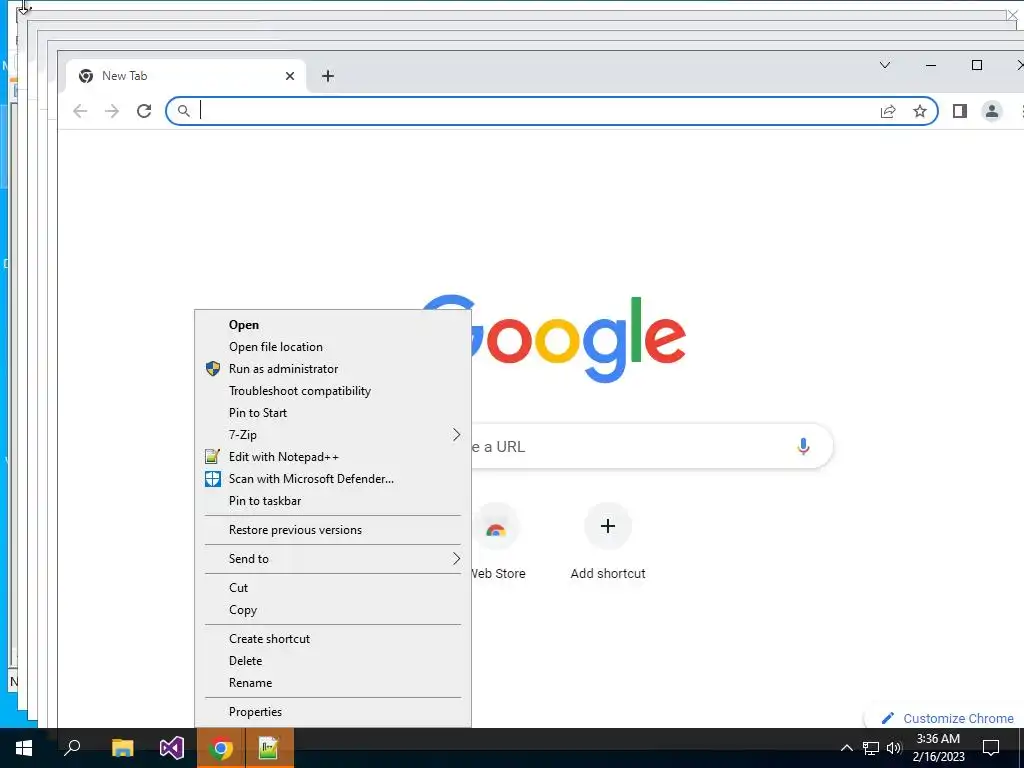Bookmark this tab with the star icon
This screenshot has width=1024, height=768.
(920, 111)
